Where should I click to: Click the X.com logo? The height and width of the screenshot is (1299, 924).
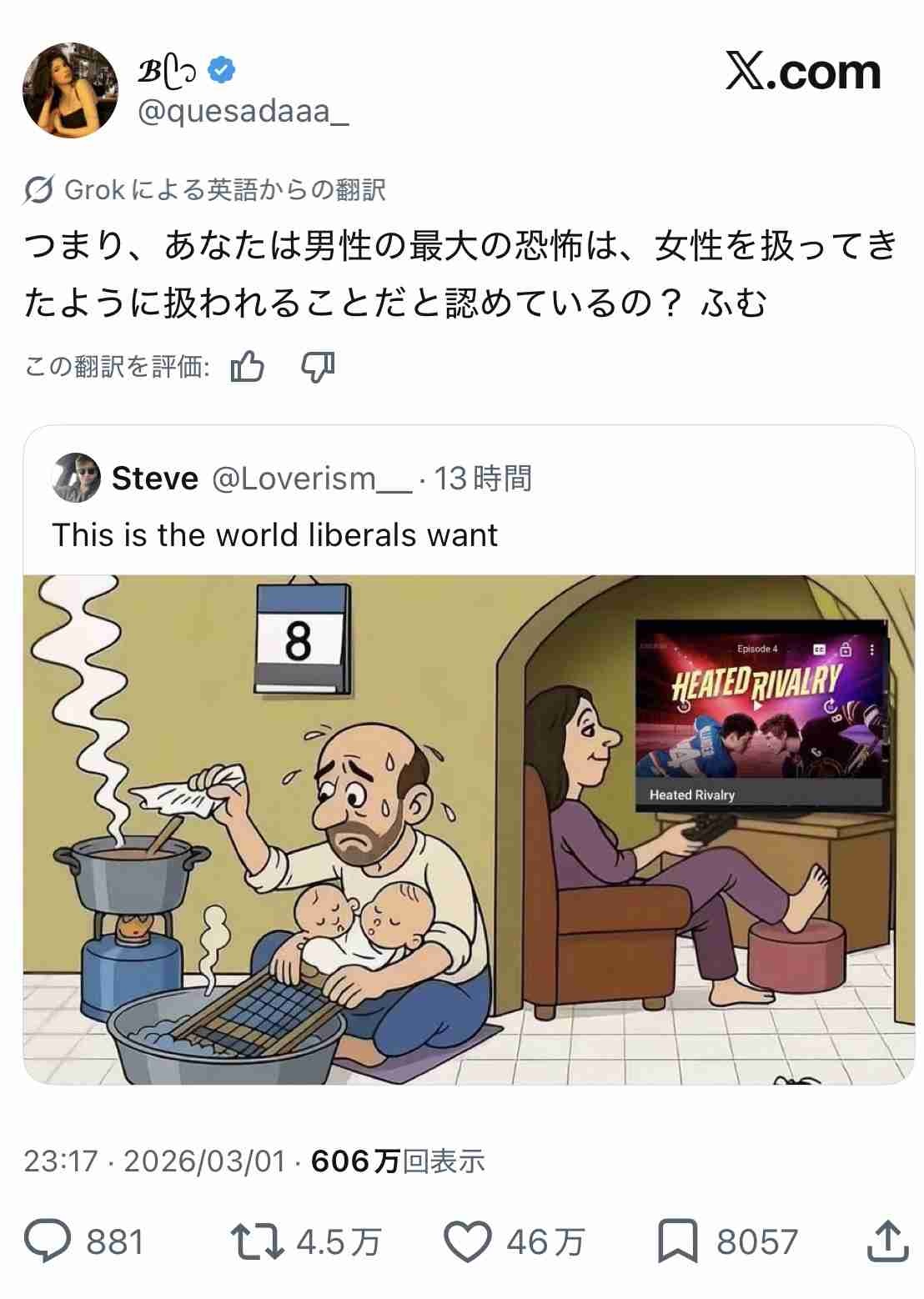(803, 71)
